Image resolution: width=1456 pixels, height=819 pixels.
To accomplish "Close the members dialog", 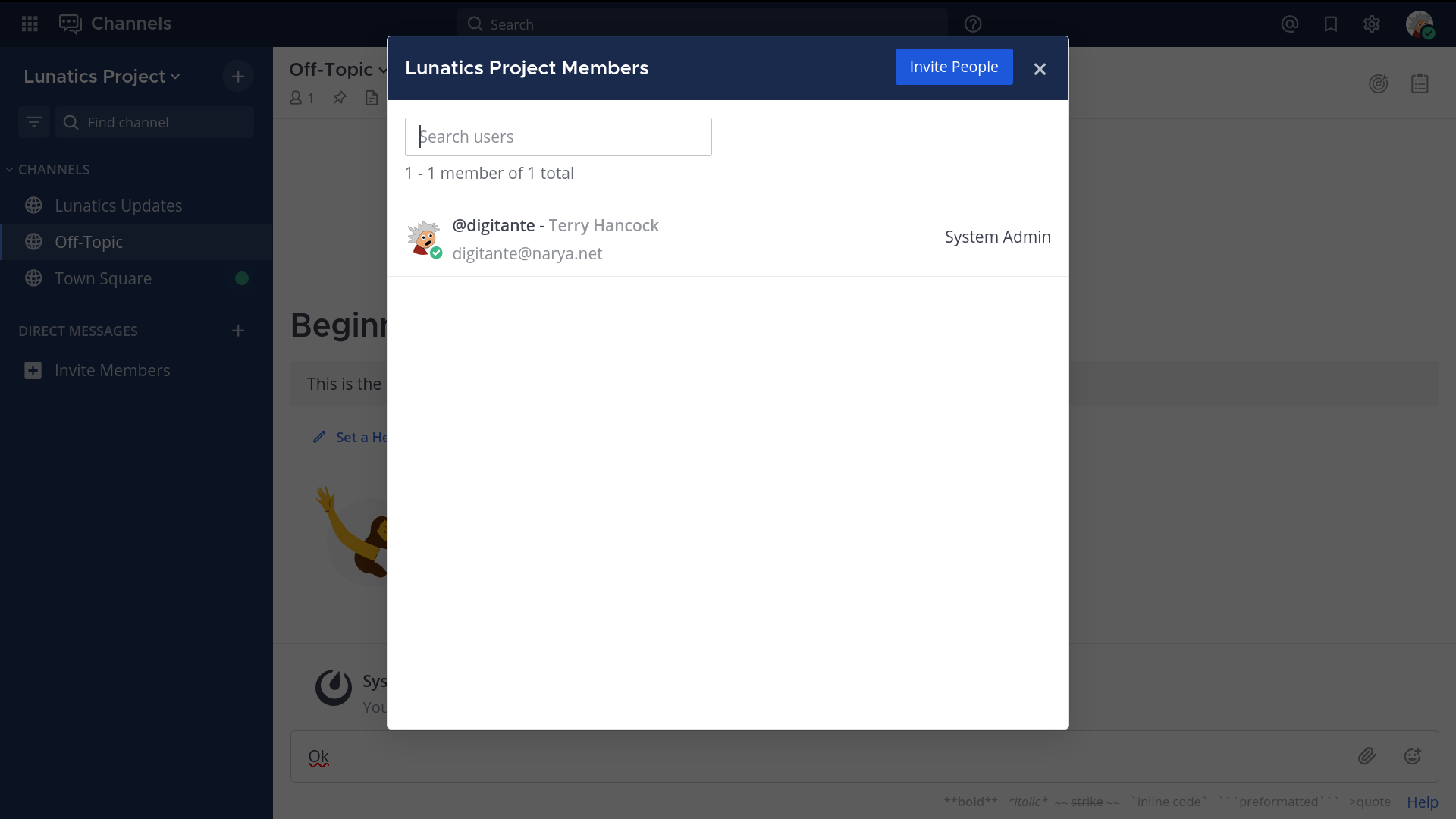I will (1040, 69).
